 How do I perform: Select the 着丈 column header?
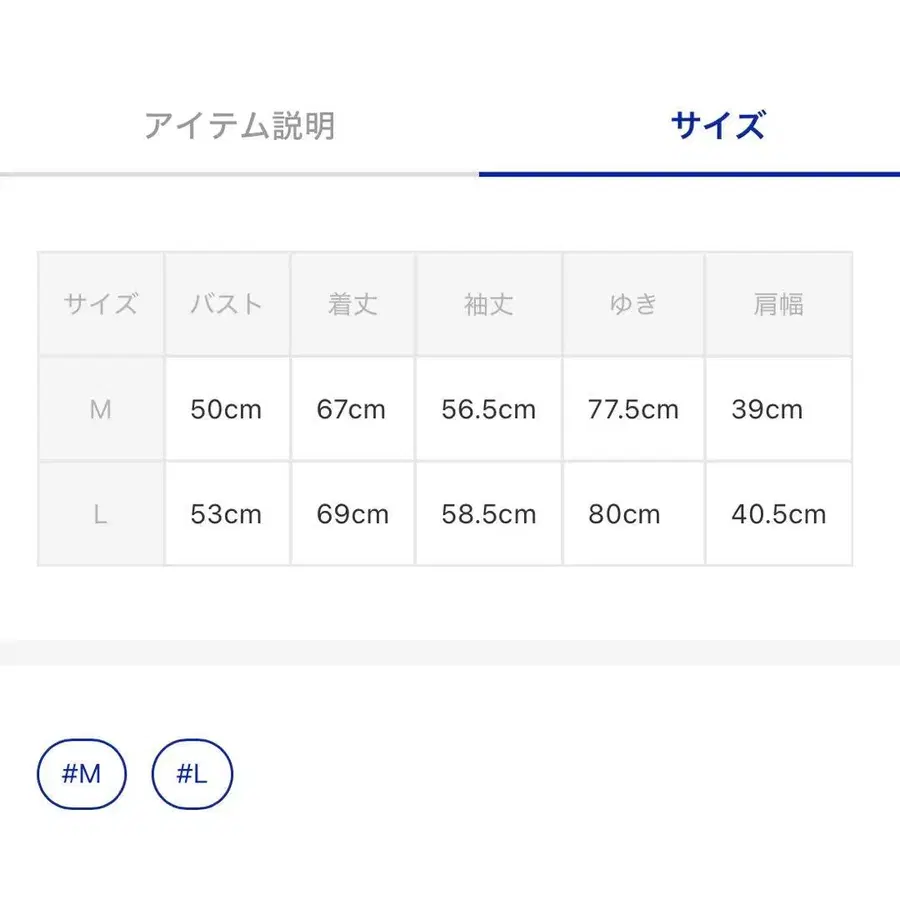352,304
